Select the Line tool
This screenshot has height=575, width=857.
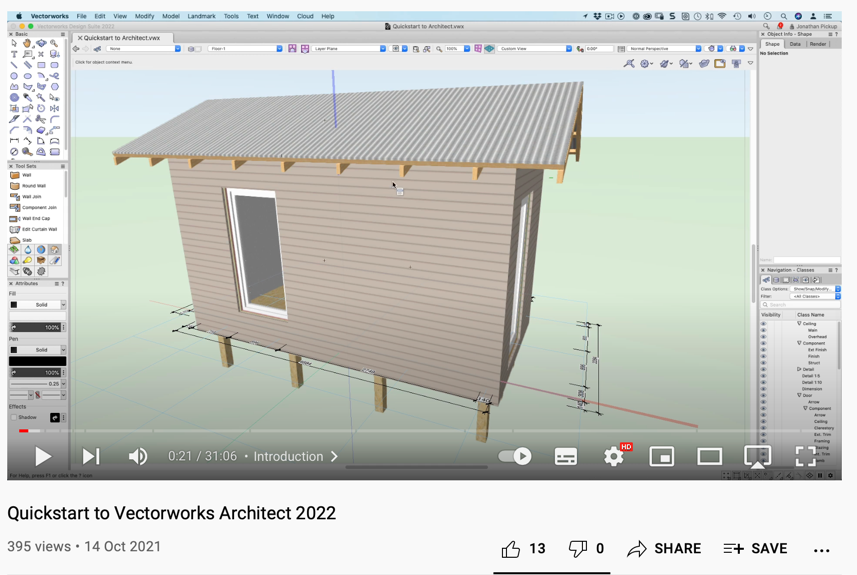[14, 65]
